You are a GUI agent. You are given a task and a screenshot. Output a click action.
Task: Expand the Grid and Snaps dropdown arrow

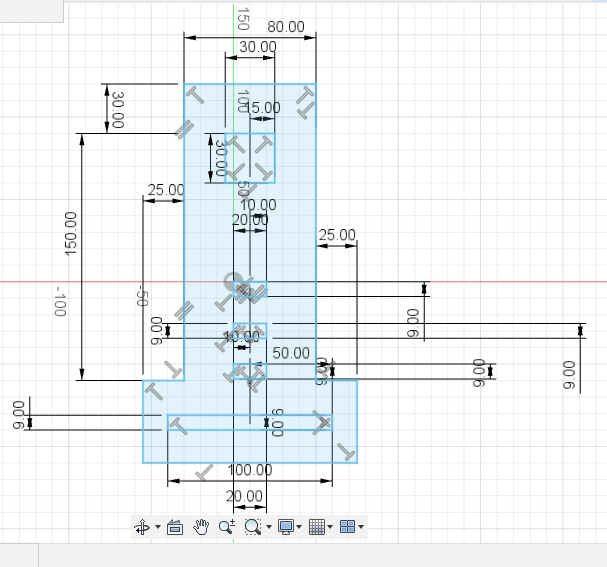[330, 527]
